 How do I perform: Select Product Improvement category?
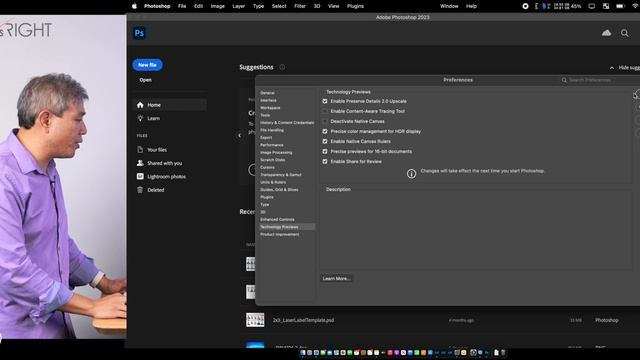coord(280,234)
